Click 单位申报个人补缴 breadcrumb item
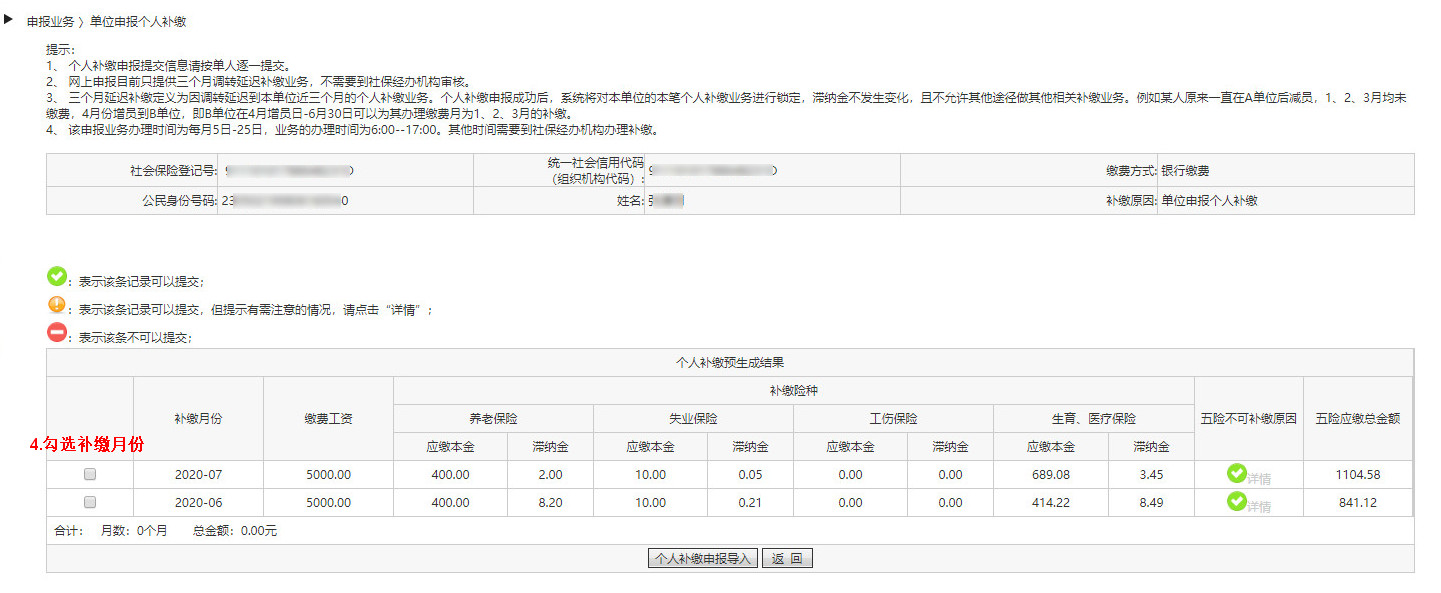1441x593 pixels. pyautogui.click(x=138, y=21)
